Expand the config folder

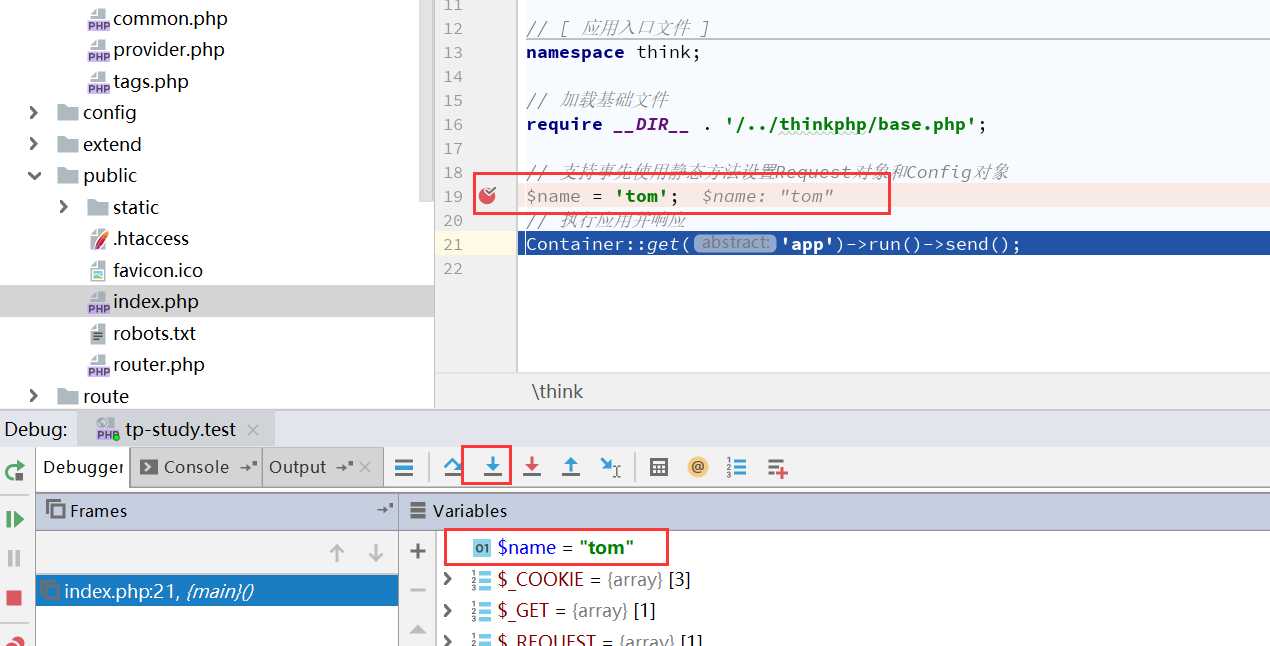click(34, 113)
